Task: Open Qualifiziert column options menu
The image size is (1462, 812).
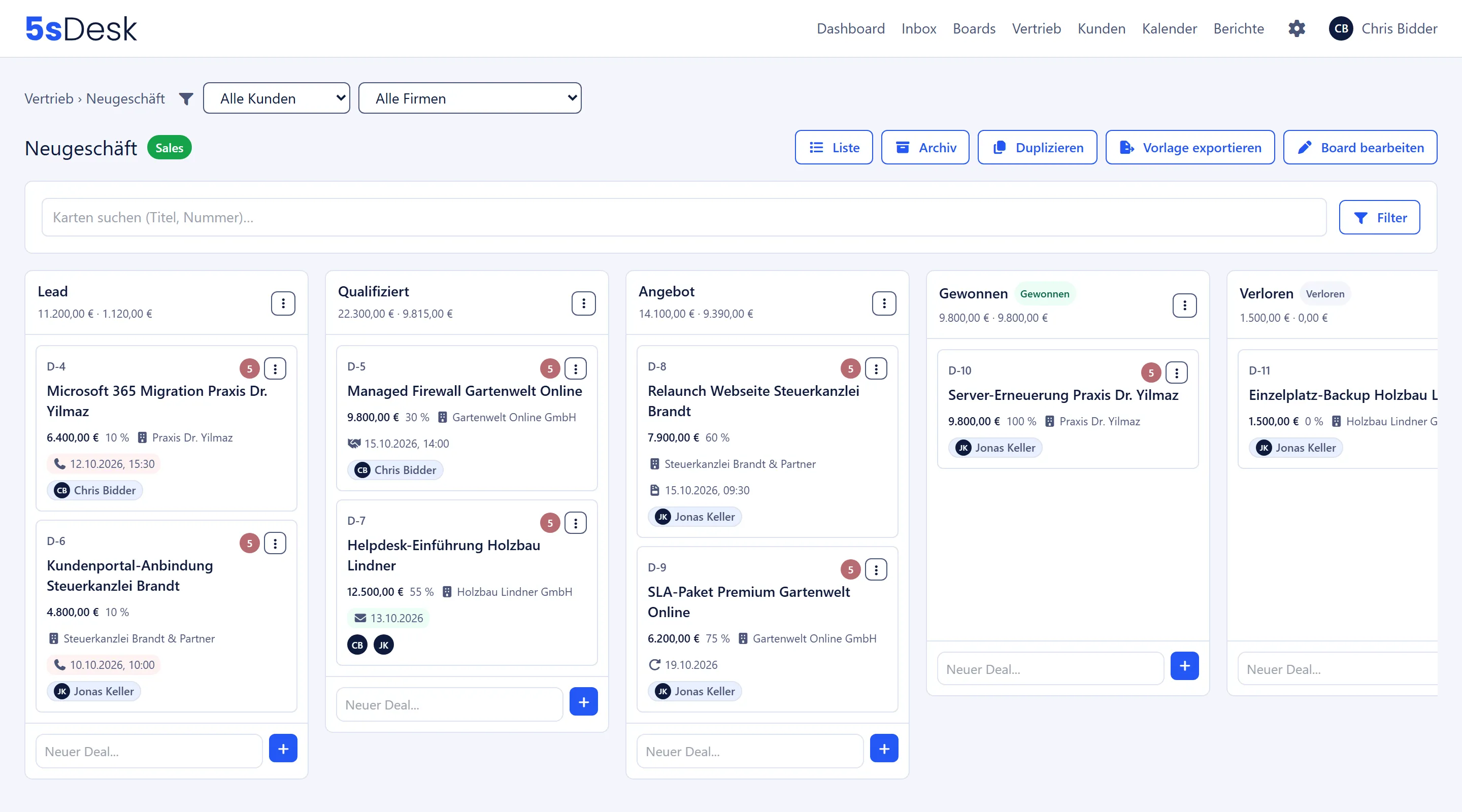Action: [583, 303]
